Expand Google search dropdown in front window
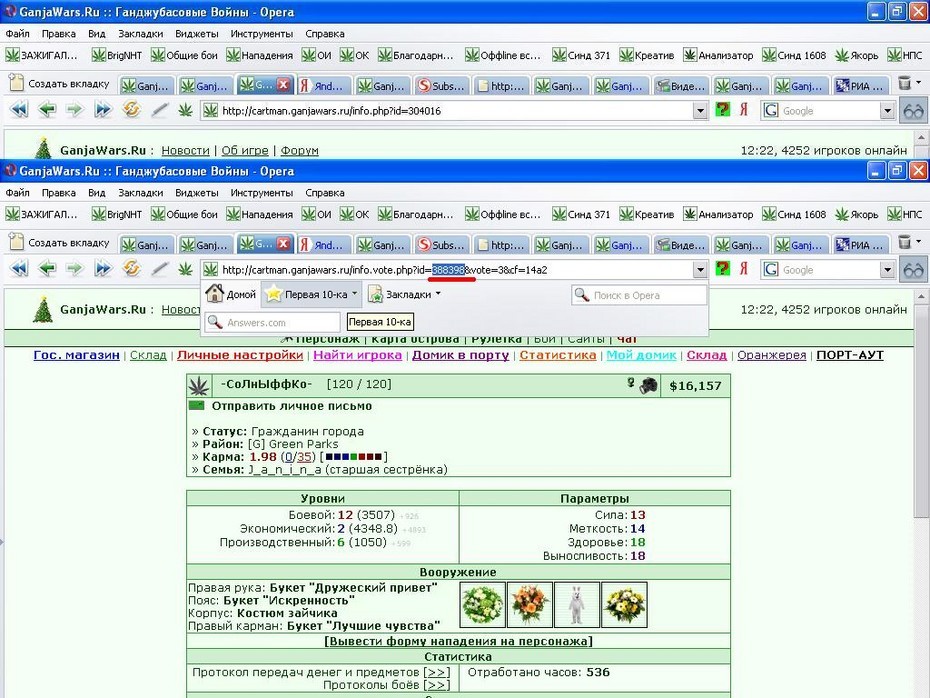Screen dimensions: 930x698 point(887,270)
